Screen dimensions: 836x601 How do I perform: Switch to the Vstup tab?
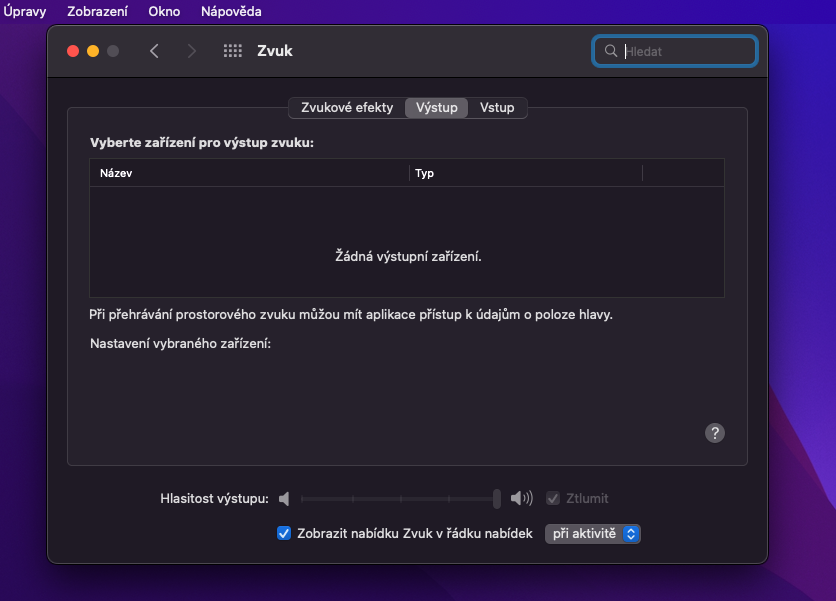[x=497, y=108]
